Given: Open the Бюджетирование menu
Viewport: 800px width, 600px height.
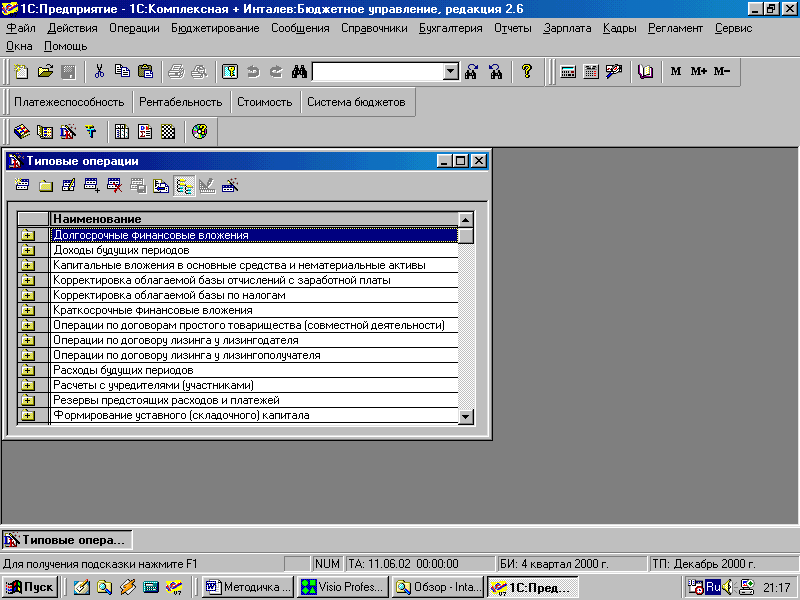Looking at the screenshot, I should 215,29.
